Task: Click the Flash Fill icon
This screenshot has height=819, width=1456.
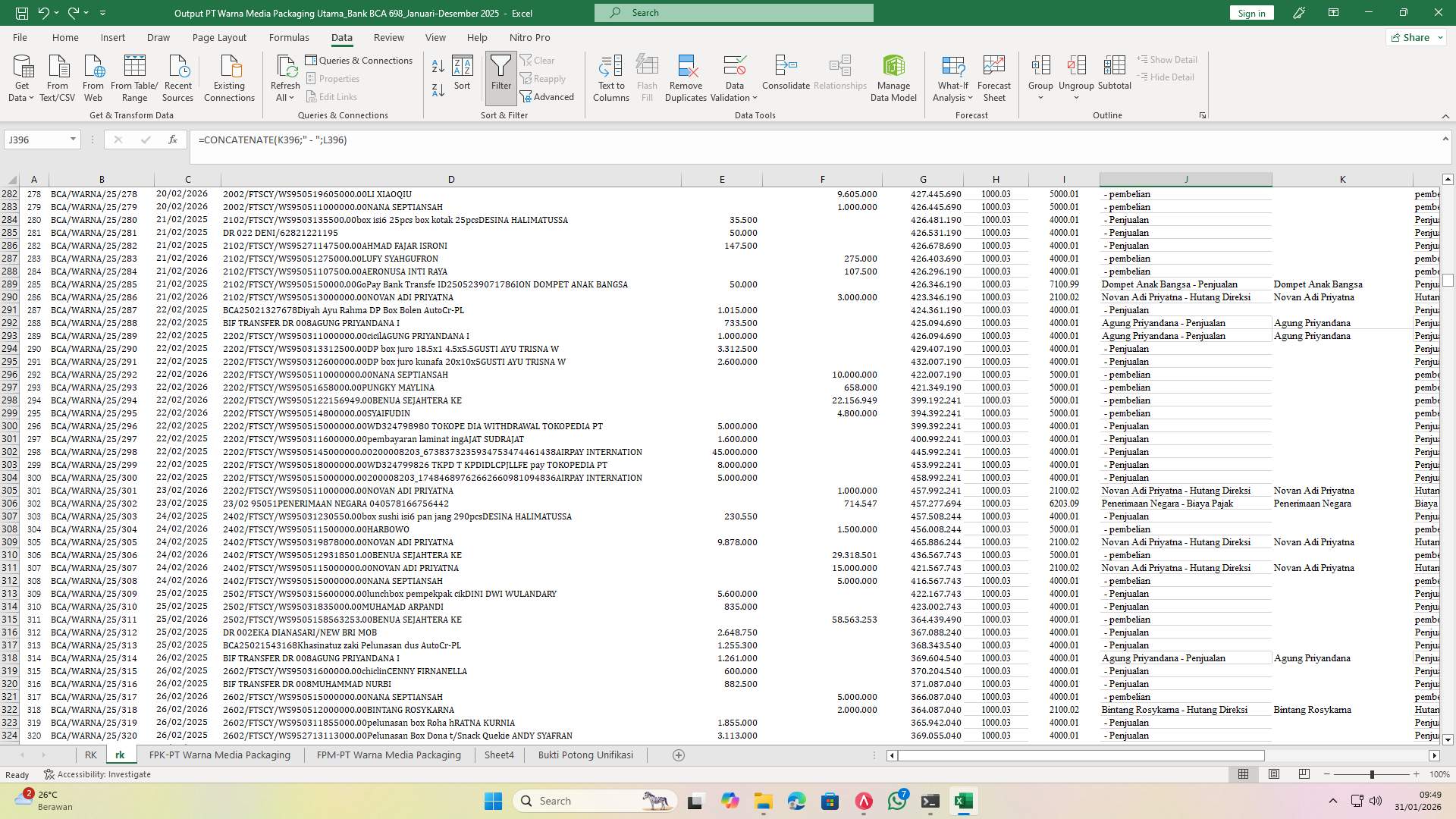Action: 647,76
